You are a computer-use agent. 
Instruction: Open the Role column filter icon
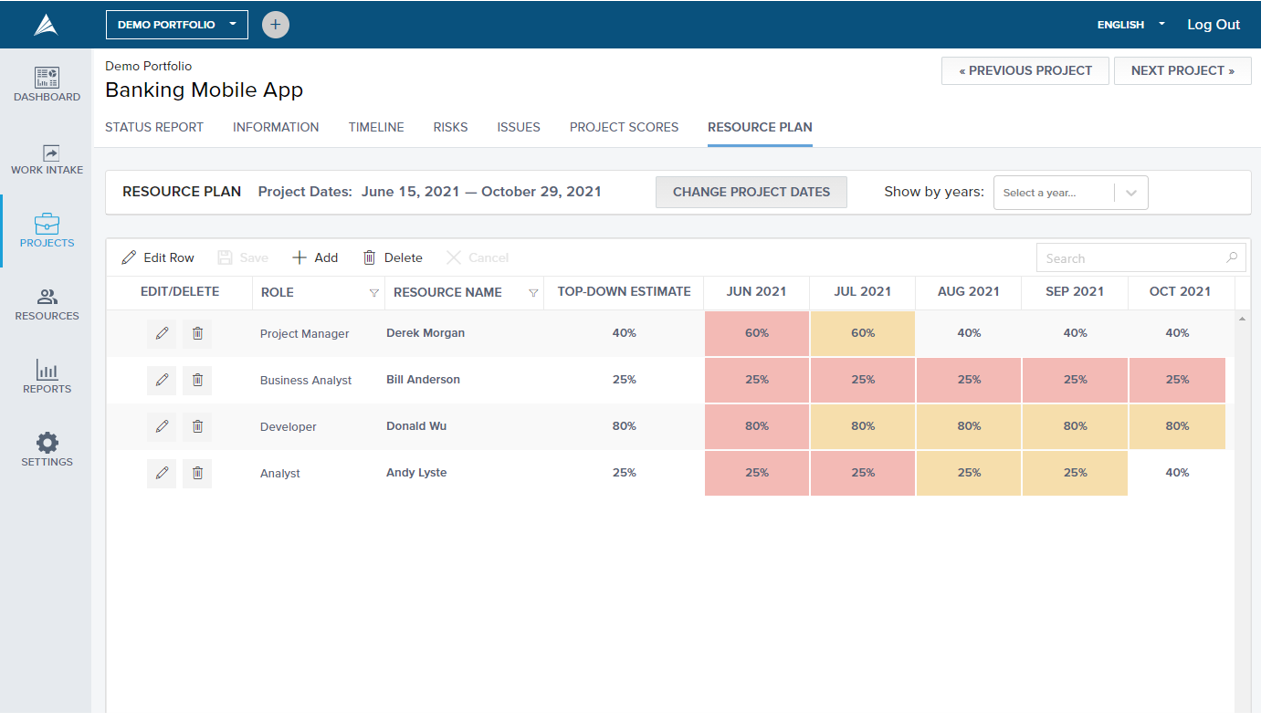point(374,293)
